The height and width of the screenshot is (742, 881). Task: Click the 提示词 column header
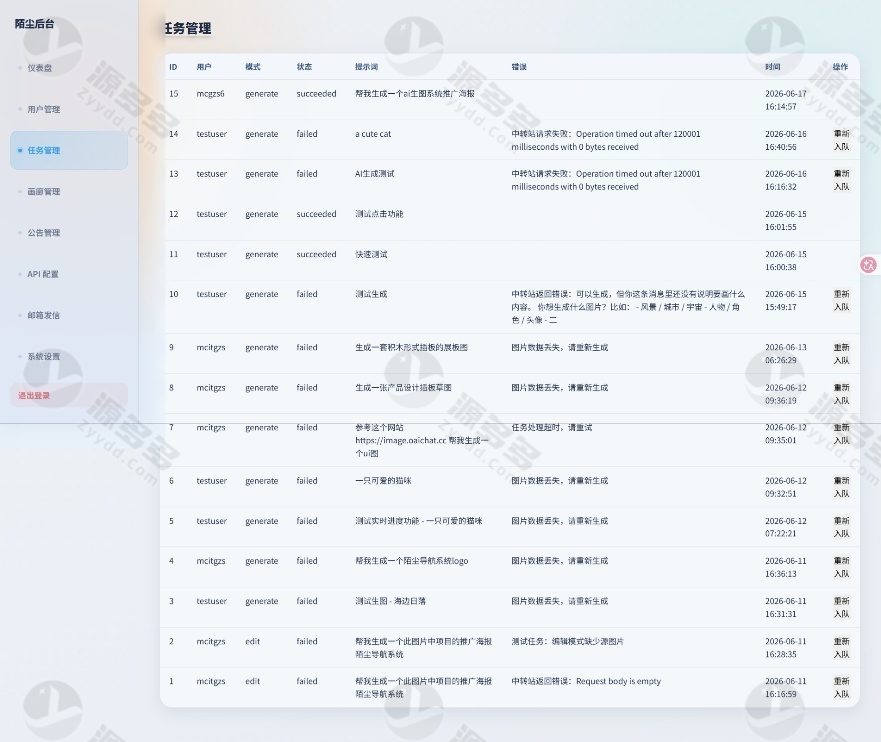click(x=366, y=67)
